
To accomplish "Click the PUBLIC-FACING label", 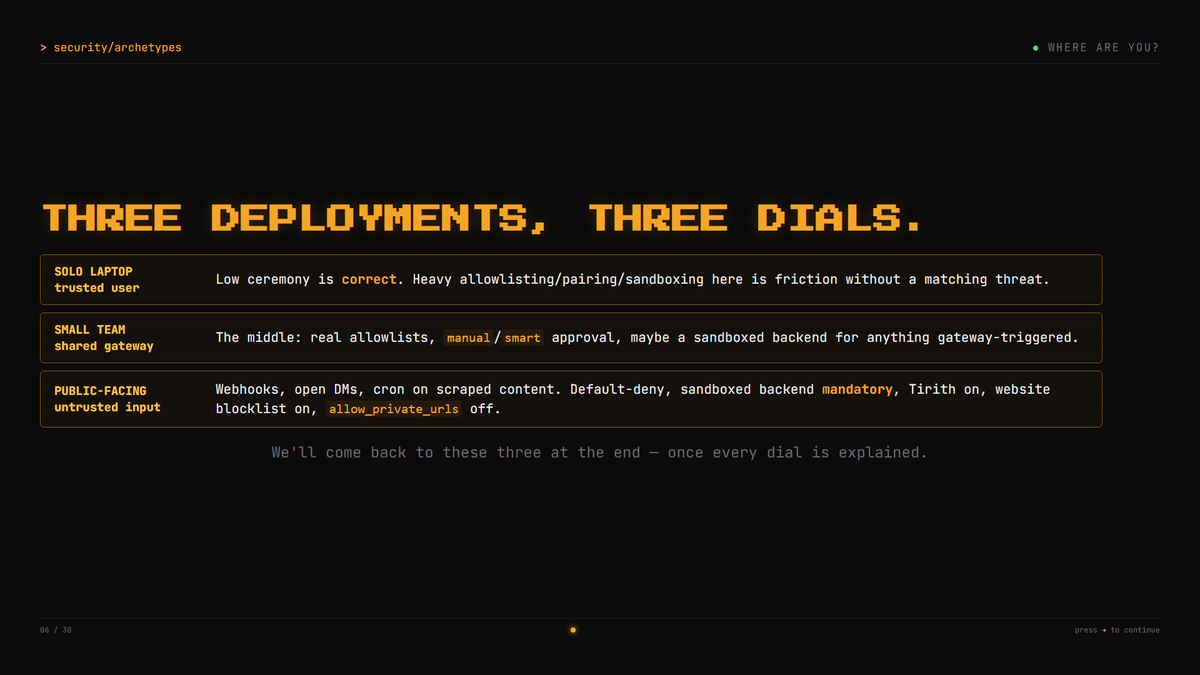I will (100, 391).
